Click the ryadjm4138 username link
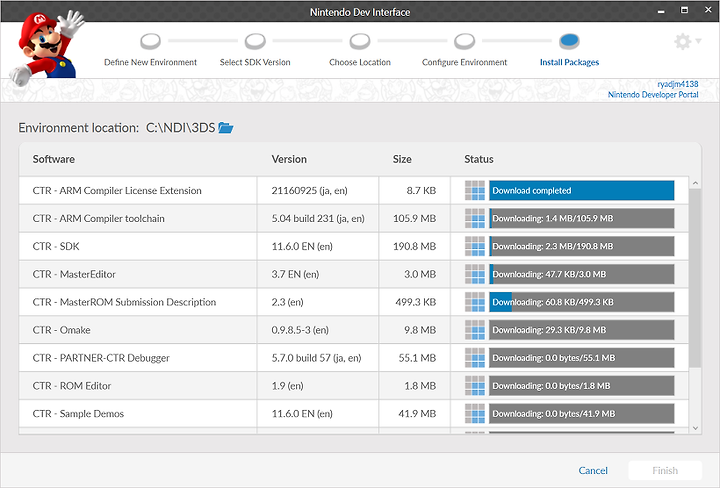The width and height of the screenshot is (720, 488). coord(678,84)
